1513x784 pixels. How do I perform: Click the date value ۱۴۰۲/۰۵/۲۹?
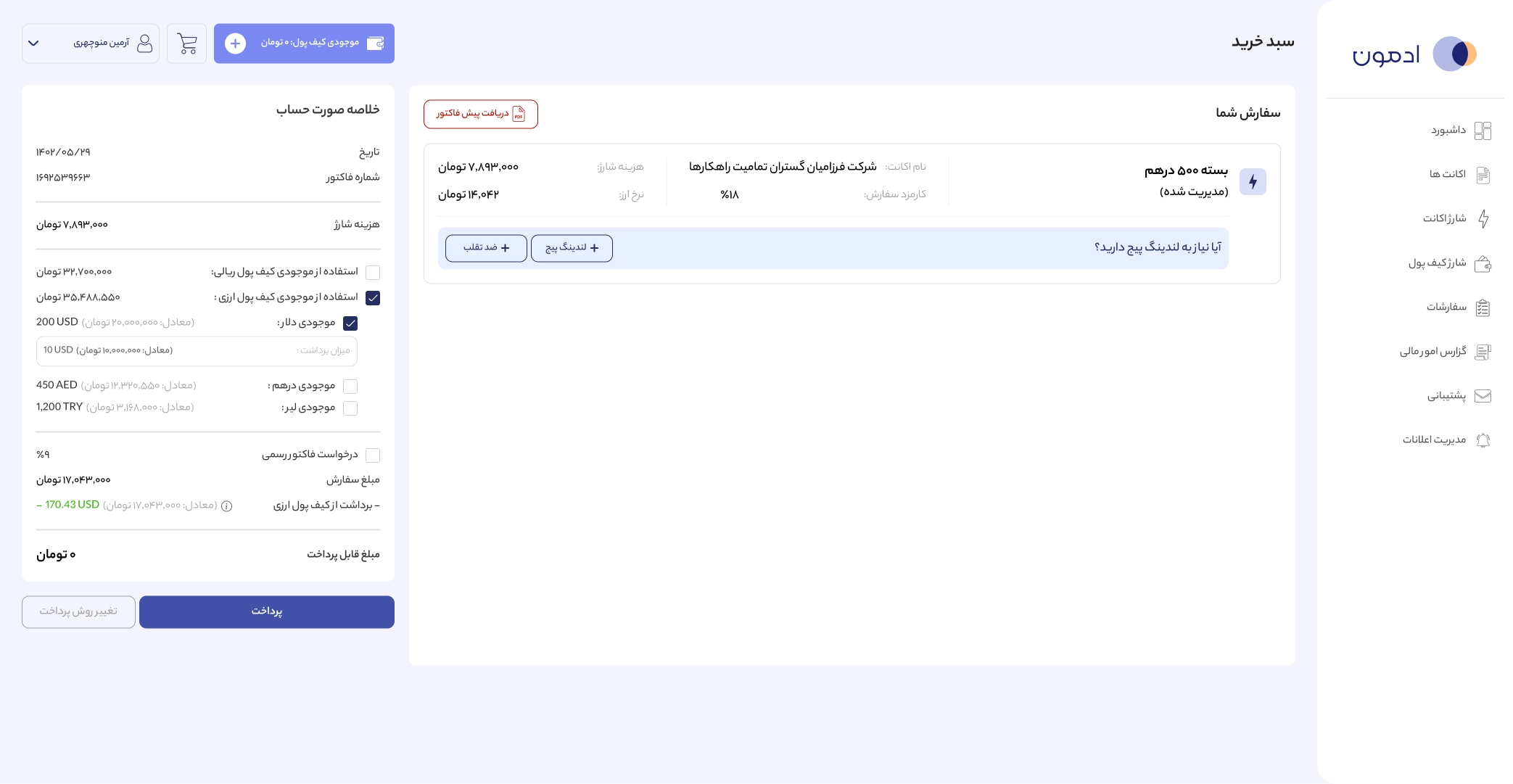point(63,152)
